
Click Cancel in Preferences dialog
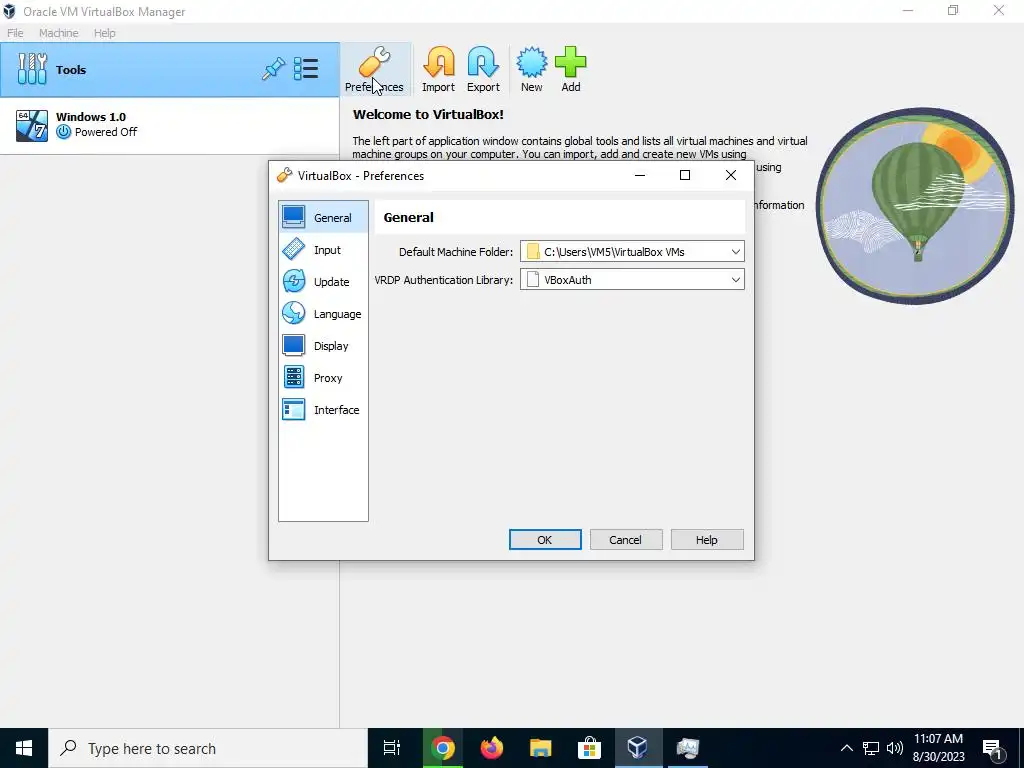(x=626, y=539)
